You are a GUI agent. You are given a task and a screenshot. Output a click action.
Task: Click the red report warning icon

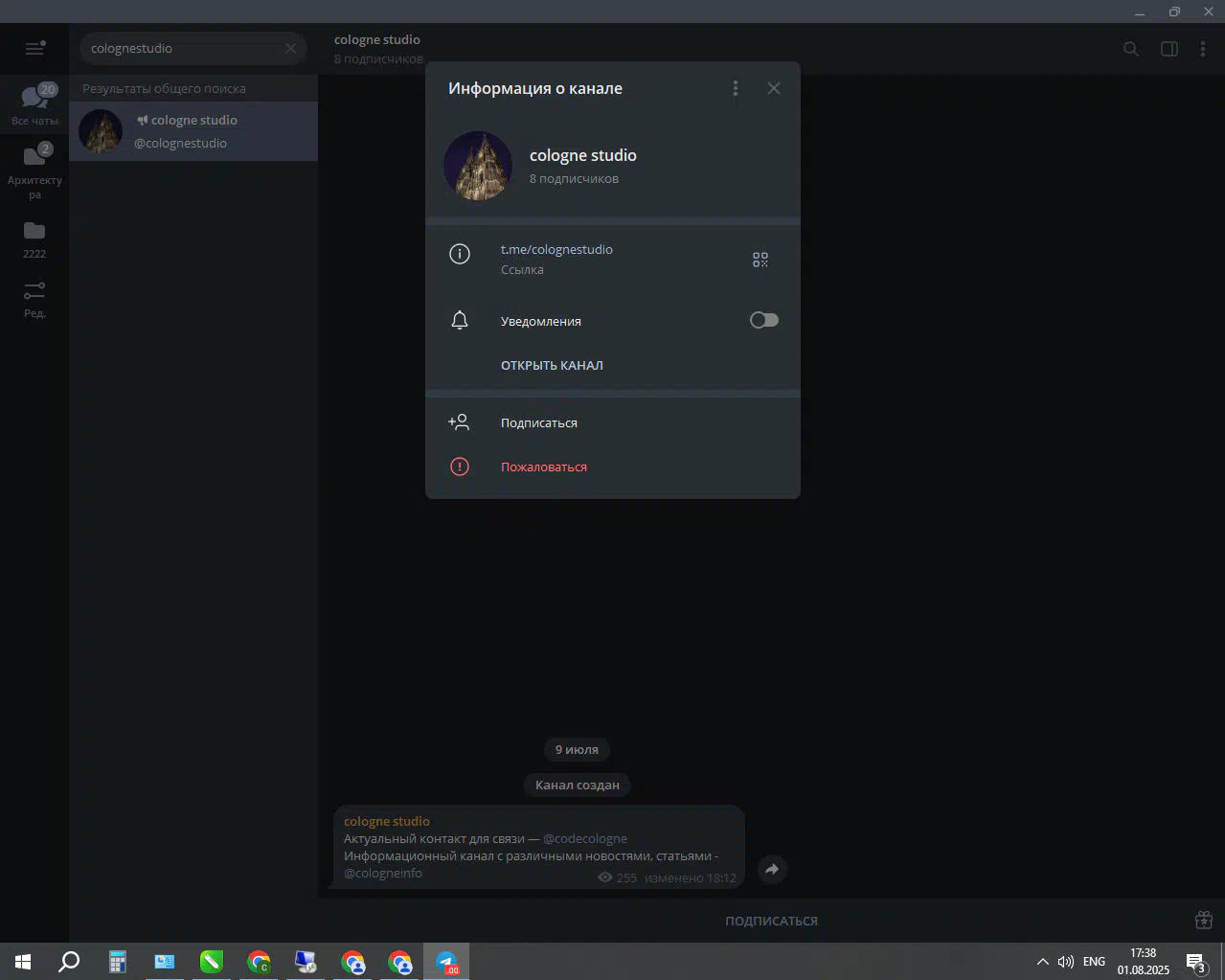coord(460,467)
